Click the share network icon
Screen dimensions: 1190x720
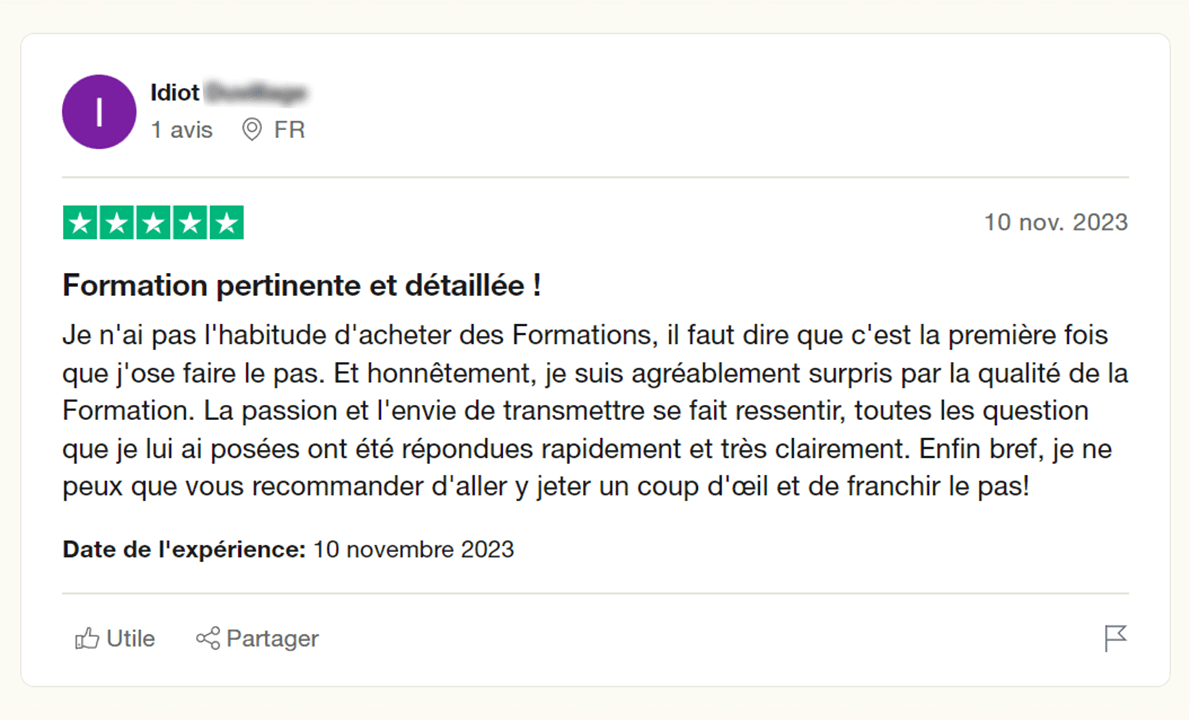[x=208, y=639]
